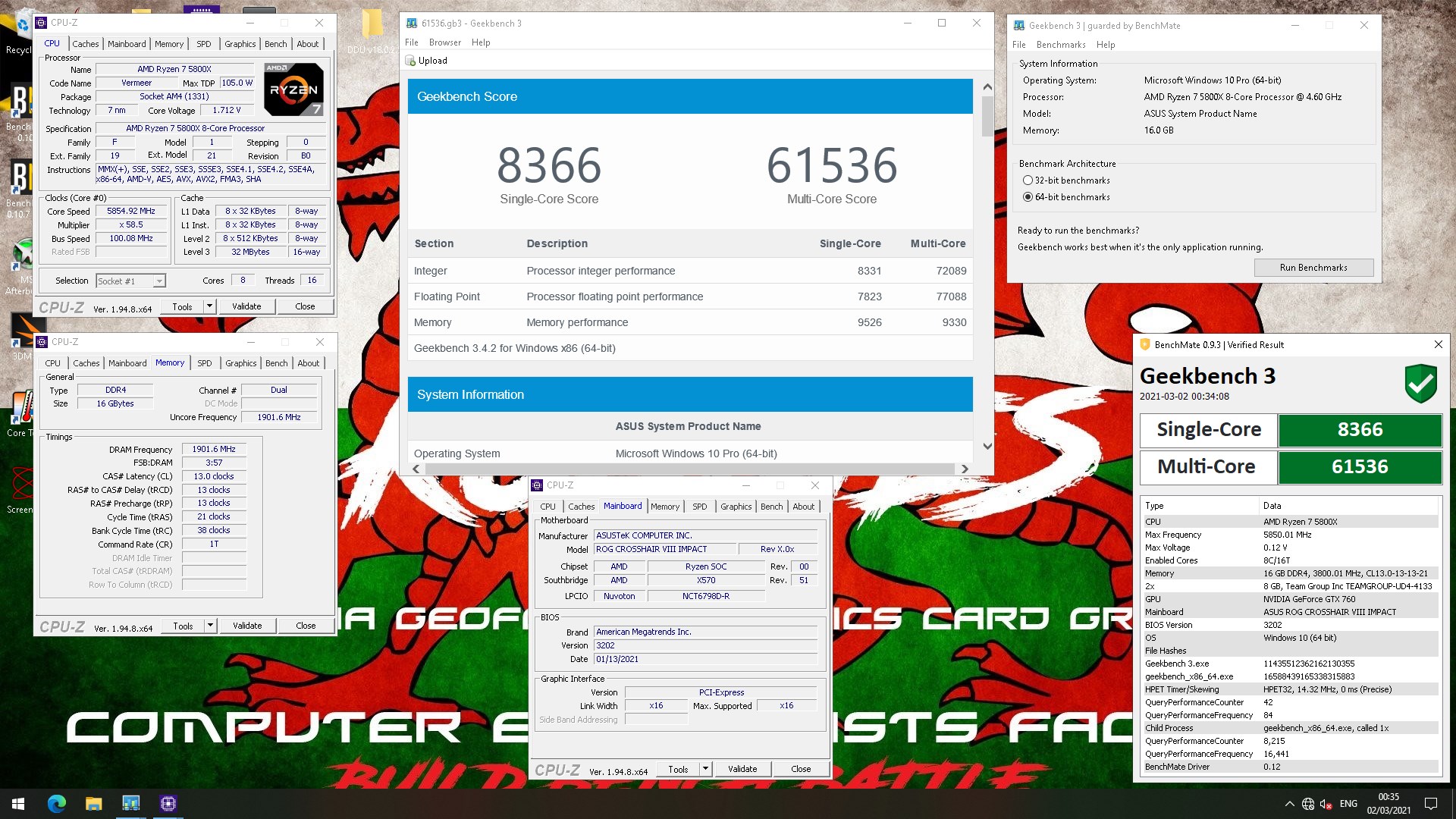This screenshot has height=819, width=1456.
Task: Click Tools button in the CPU-Z Memory window
Action: pyautogui.click(x=183, y=626)
